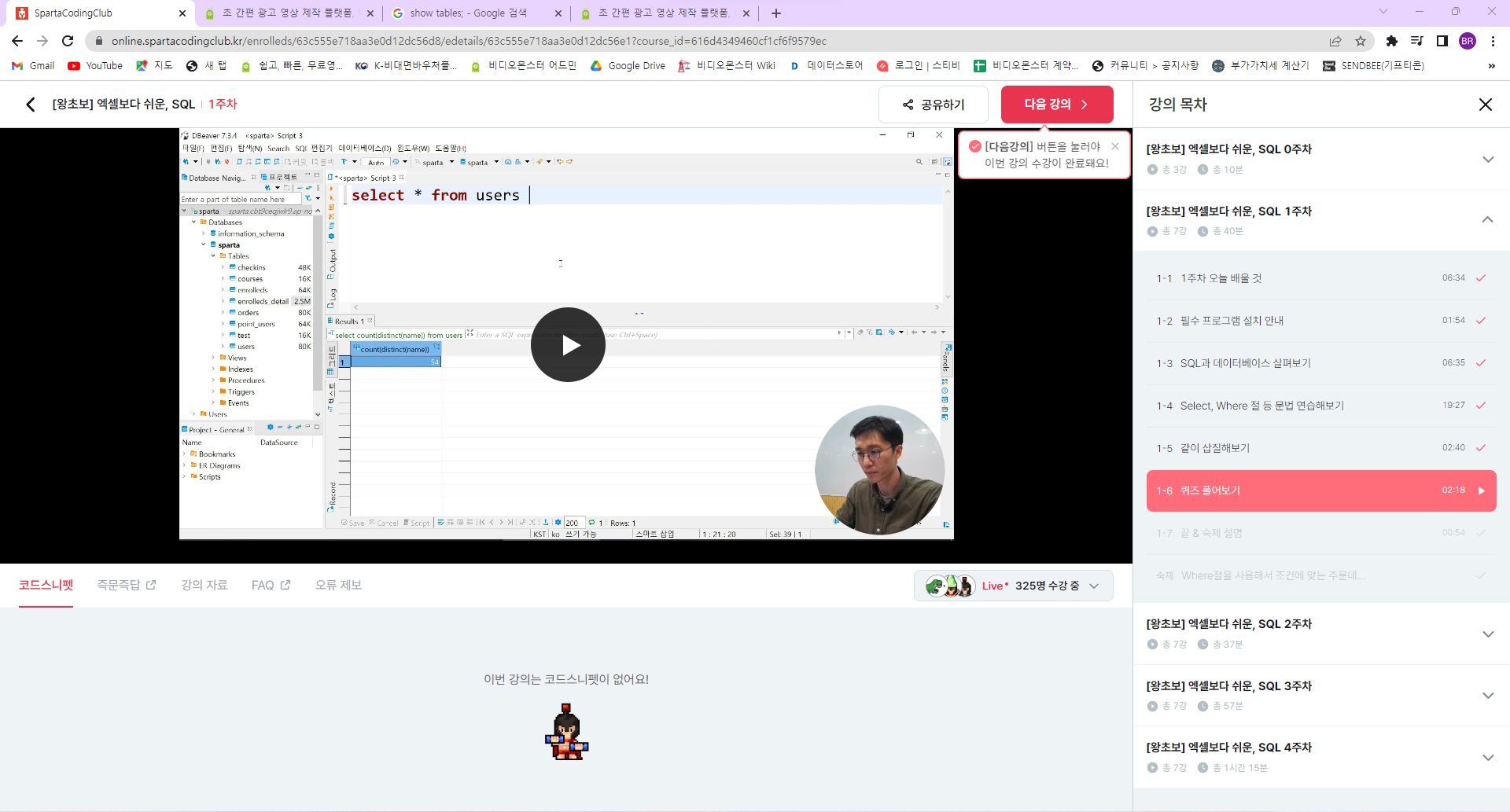The height and width of the screenshot is (812, 1510).
Task: Close the 강의 목차 panel
Action: (x=1486, y=105)
